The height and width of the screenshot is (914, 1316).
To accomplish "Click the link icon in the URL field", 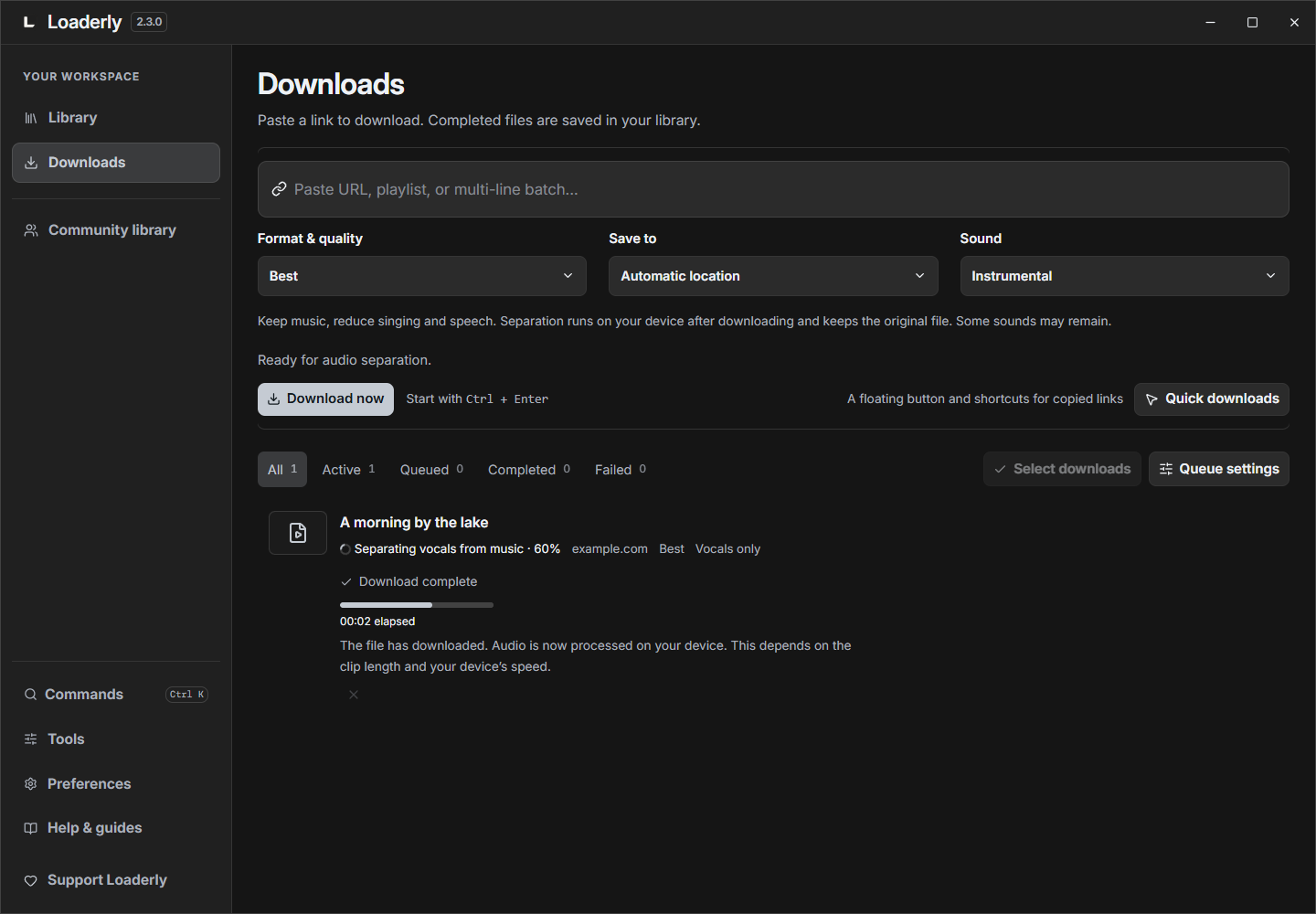I will [280, 189].
